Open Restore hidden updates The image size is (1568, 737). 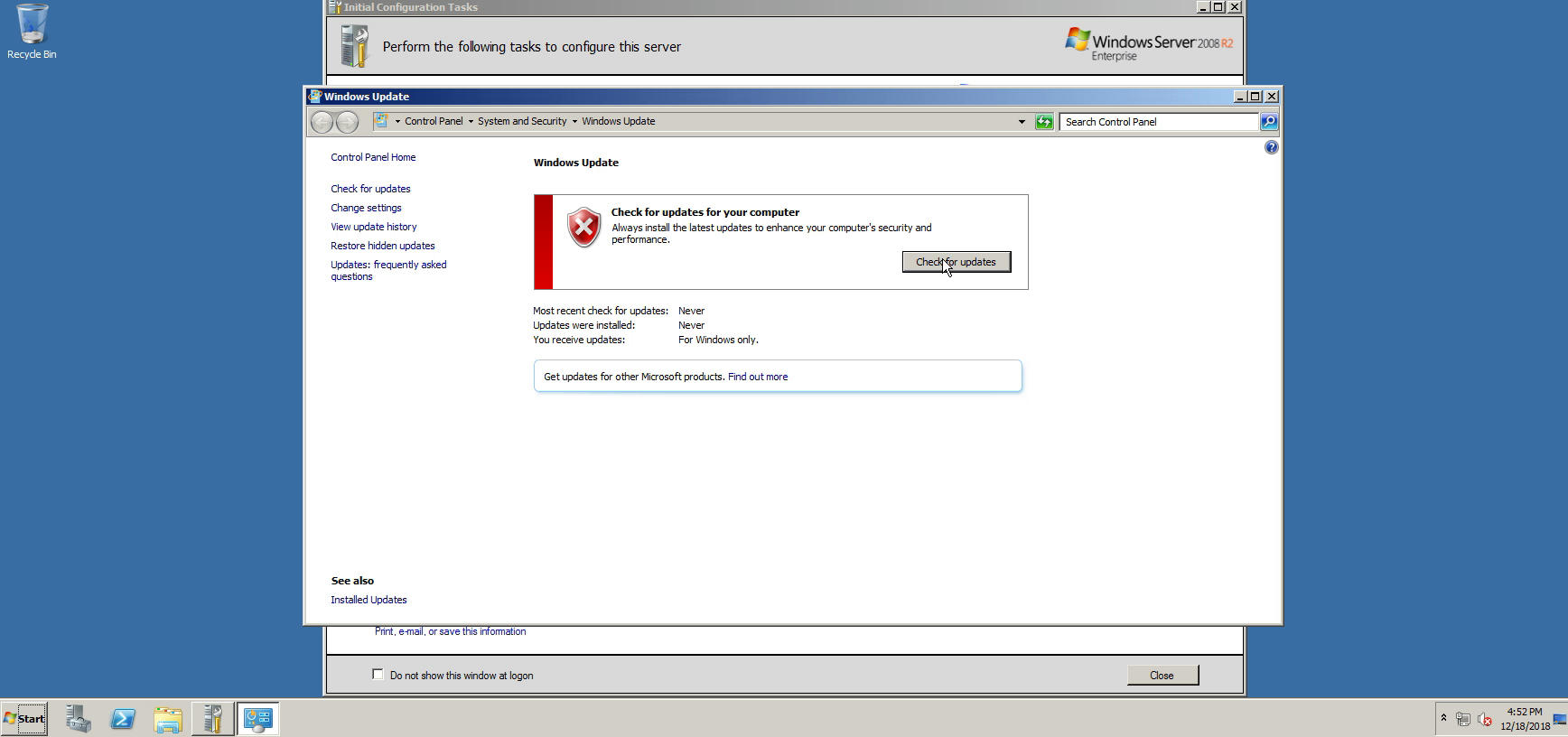point(382,246)
